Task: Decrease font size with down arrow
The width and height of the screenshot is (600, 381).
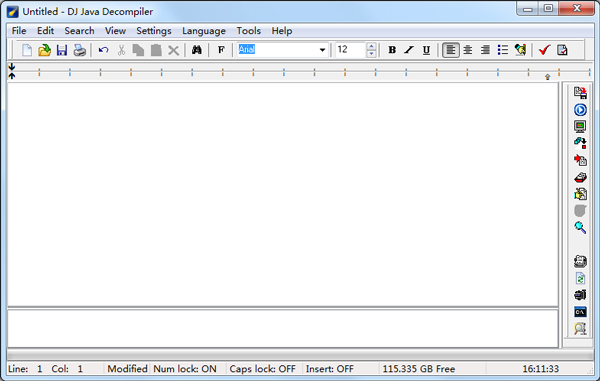Action: click(371, 54)
